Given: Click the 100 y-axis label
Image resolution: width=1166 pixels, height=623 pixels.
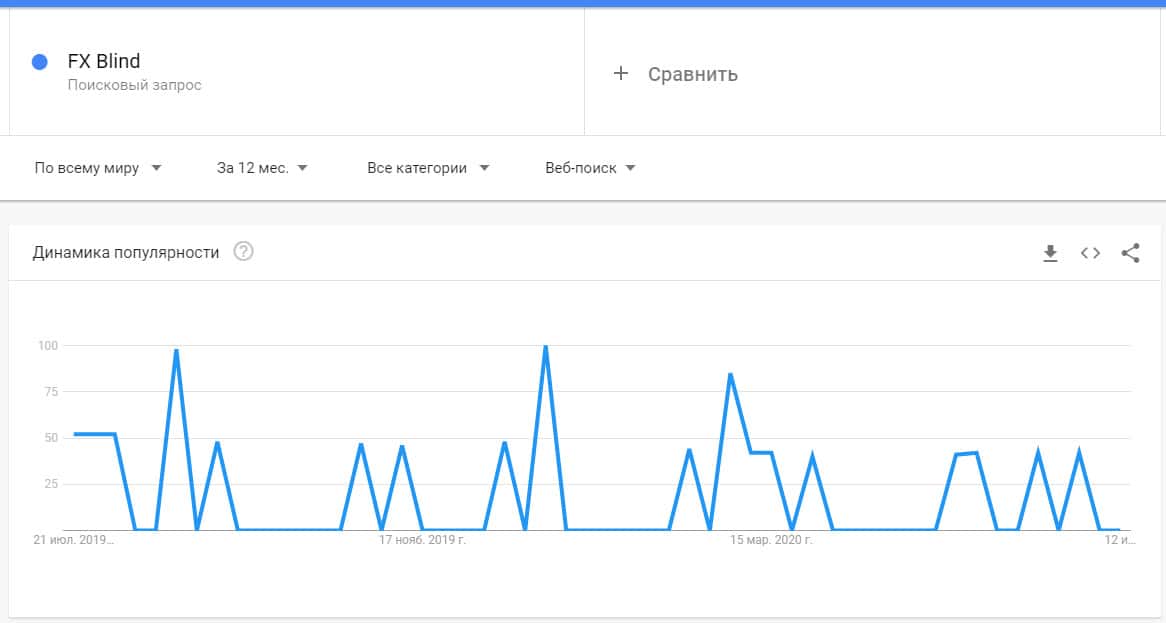Looking at the screenshot, I should pos(48,346).
